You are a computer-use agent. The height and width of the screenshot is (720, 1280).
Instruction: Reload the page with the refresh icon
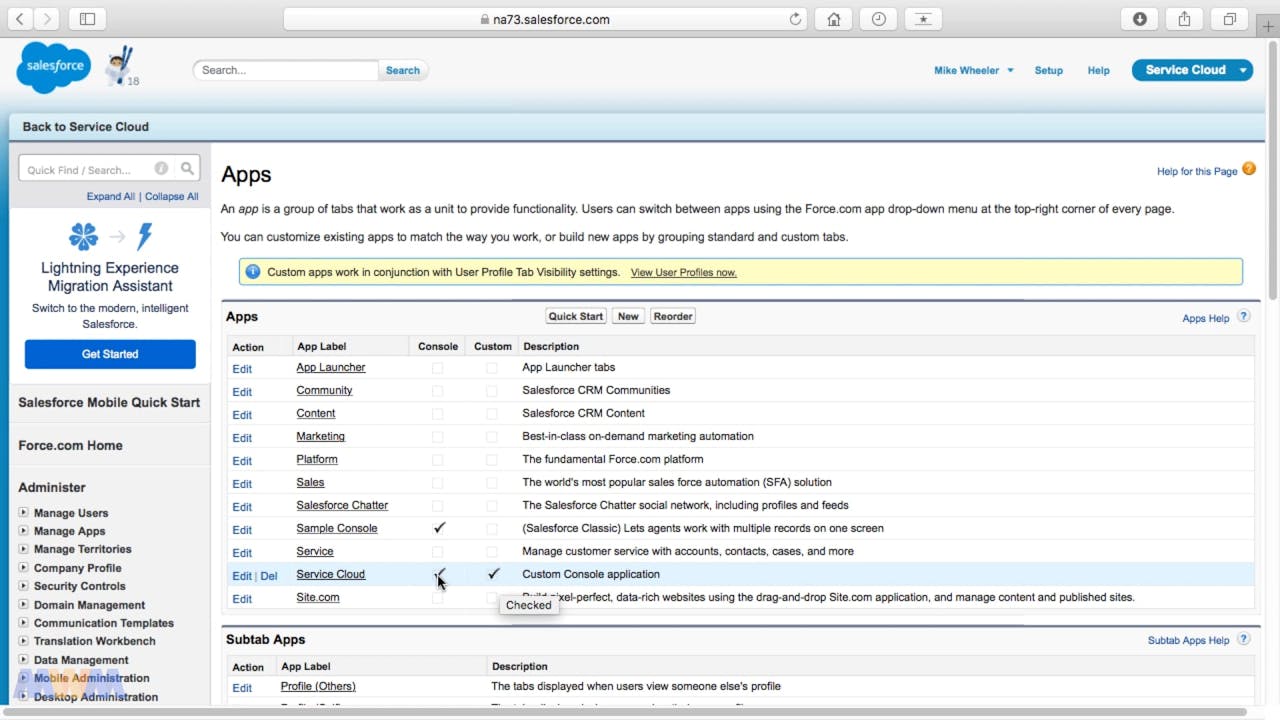[x=796, y=19]
